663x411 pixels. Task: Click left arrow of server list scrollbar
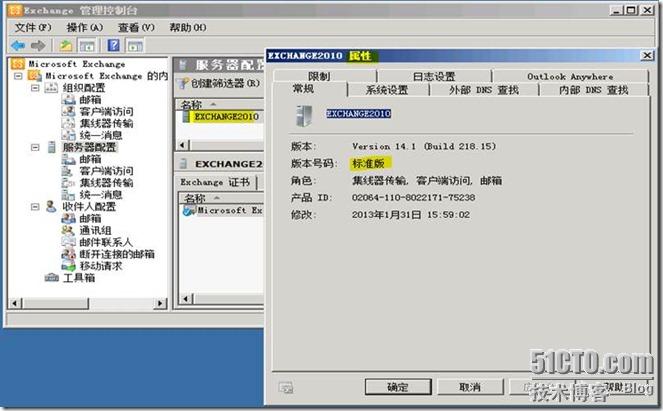coord(183,145)
